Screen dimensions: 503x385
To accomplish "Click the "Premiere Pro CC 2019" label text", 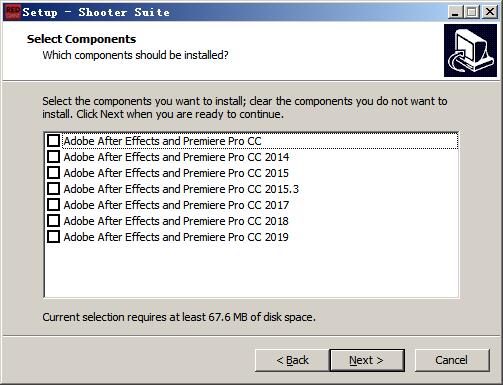I will [x=236, y=237].
